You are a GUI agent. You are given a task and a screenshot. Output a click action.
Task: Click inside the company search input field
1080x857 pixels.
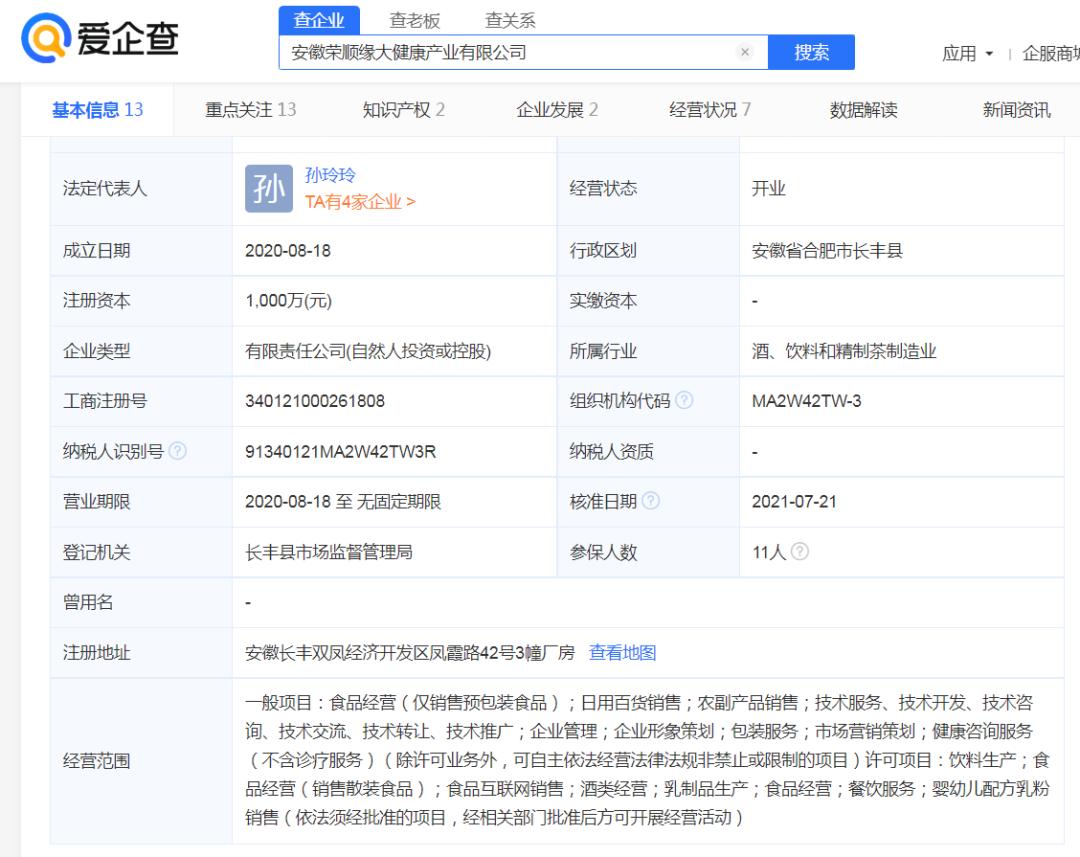tap(500, 53)
